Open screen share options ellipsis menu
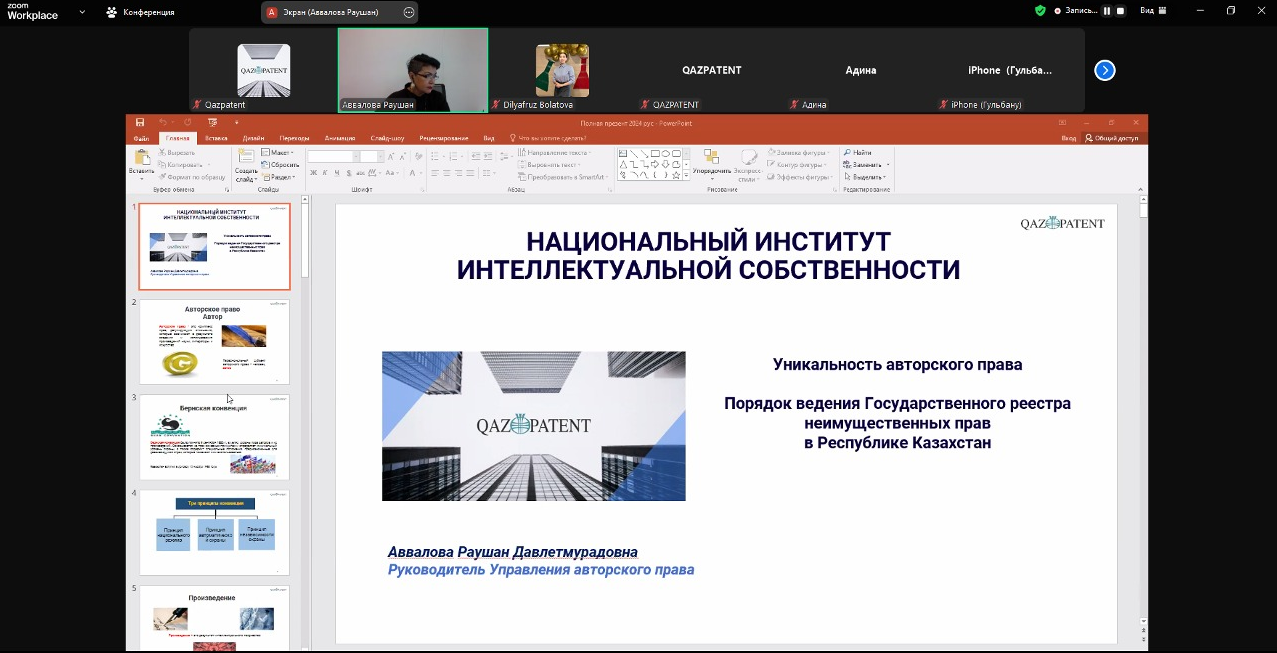Viewport: 1277px width, 653px height. [x=408, y=12]
